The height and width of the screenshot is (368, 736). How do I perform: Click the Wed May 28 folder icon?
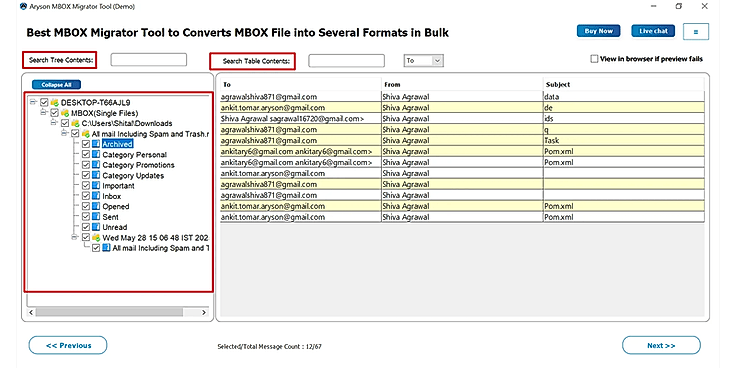(x=96, y=238)
